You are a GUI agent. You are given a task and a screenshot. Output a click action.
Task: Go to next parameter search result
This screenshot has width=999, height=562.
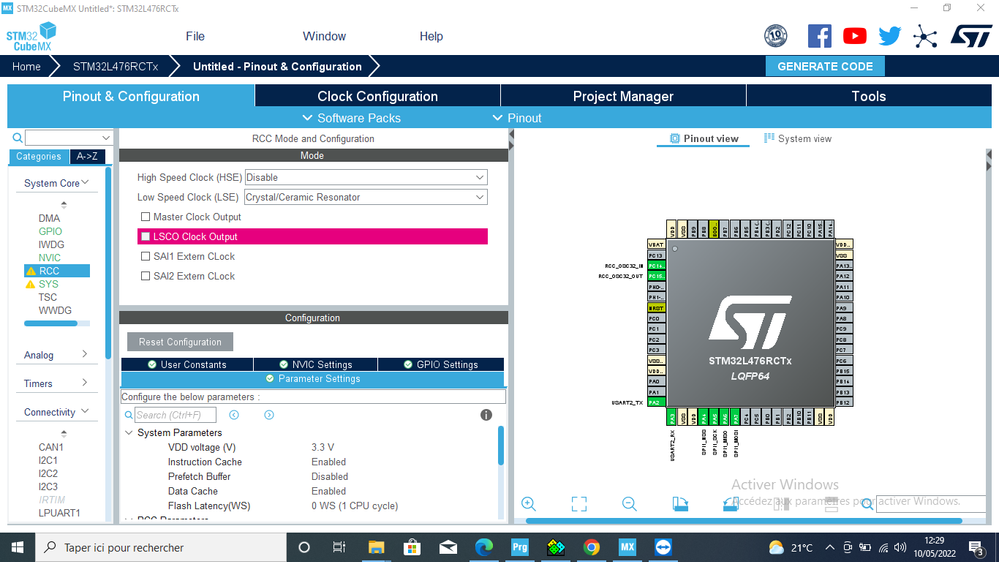[269, 415]
